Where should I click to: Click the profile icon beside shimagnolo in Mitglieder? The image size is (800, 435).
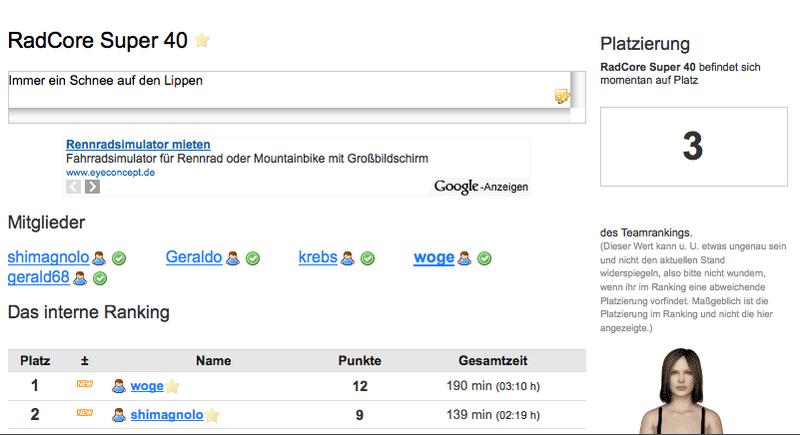pos(99,258)
